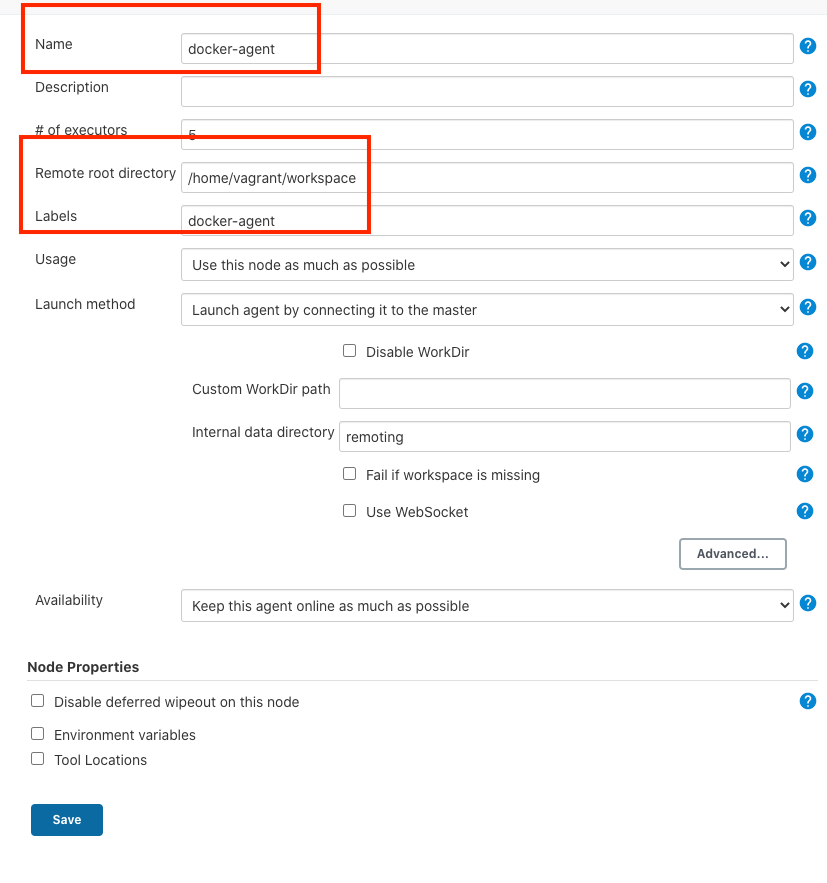Open help for Description field

click(x=808, y=89)
